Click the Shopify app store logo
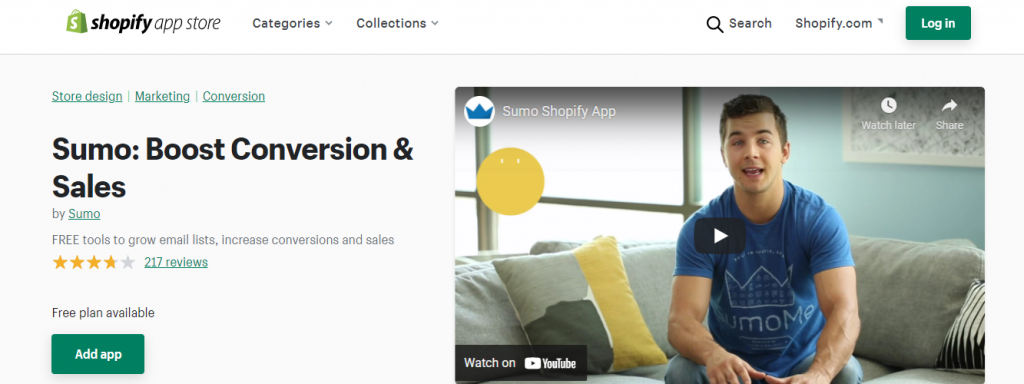1024x384 pixels. click(x=143, y=22)
